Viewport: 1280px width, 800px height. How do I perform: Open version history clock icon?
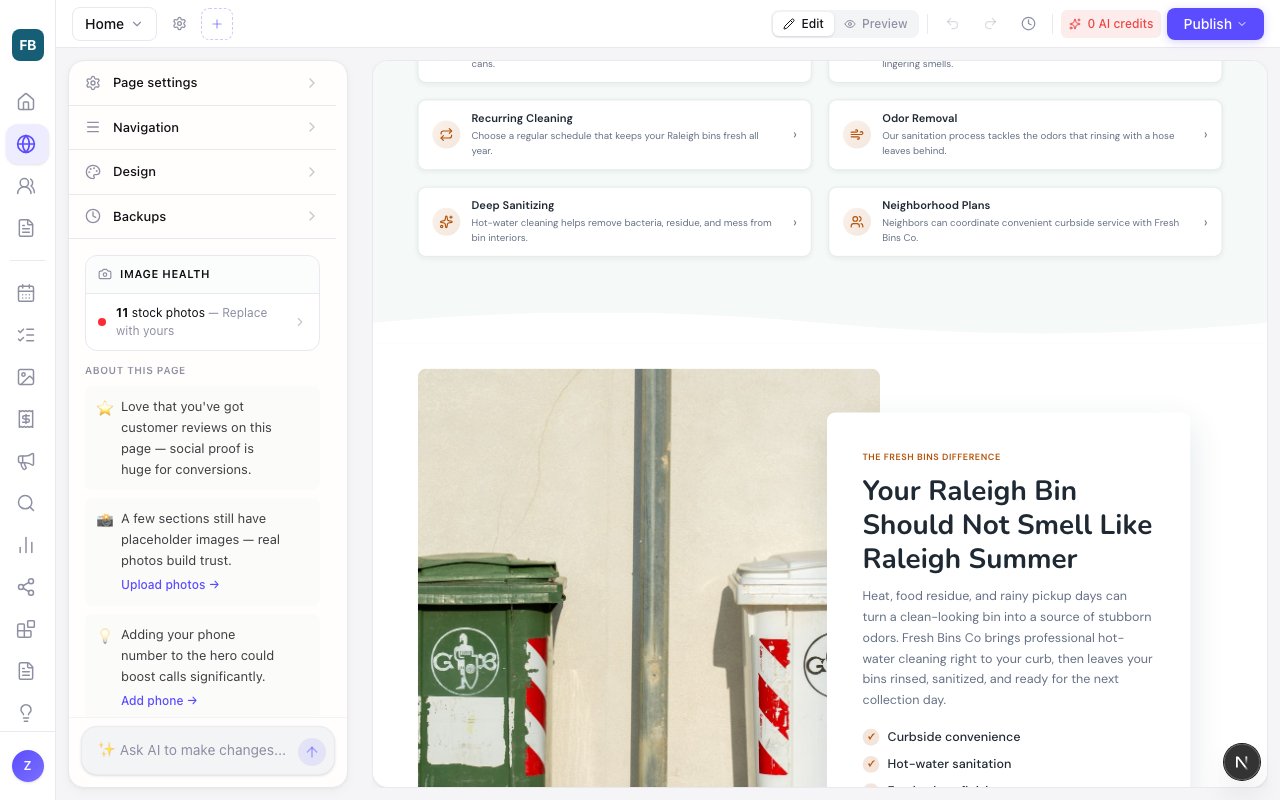(x=1028, y=24)
